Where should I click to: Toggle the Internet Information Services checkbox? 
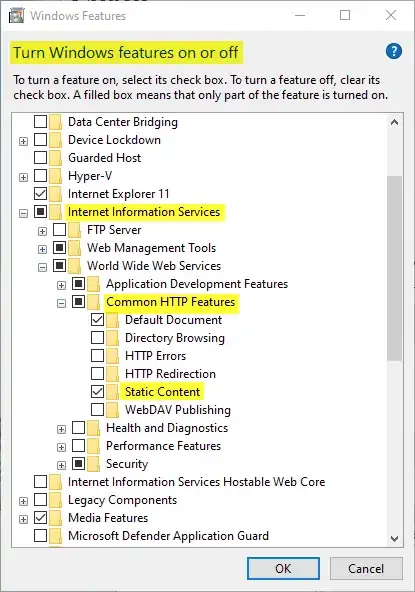point(40,211)
